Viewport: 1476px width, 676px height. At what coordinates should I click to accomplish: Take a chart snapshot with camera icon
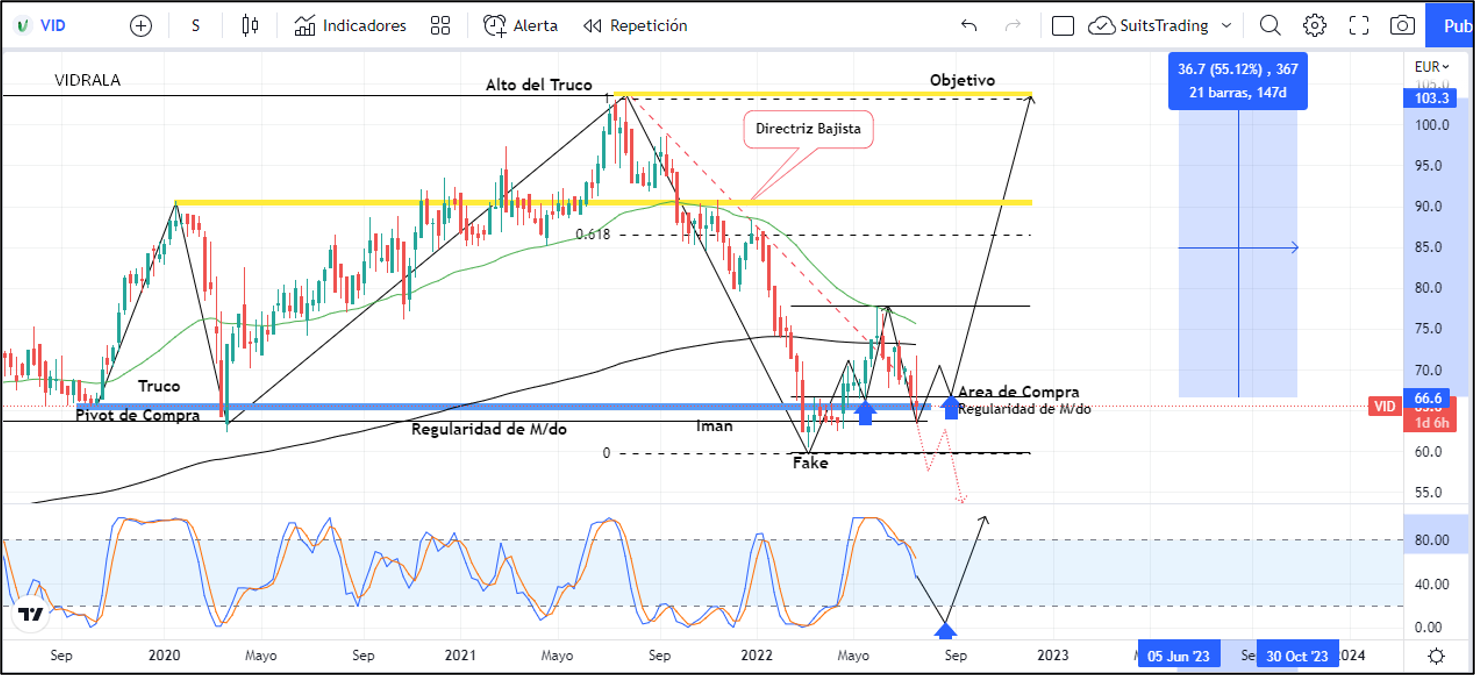[x=1402, y=26]
